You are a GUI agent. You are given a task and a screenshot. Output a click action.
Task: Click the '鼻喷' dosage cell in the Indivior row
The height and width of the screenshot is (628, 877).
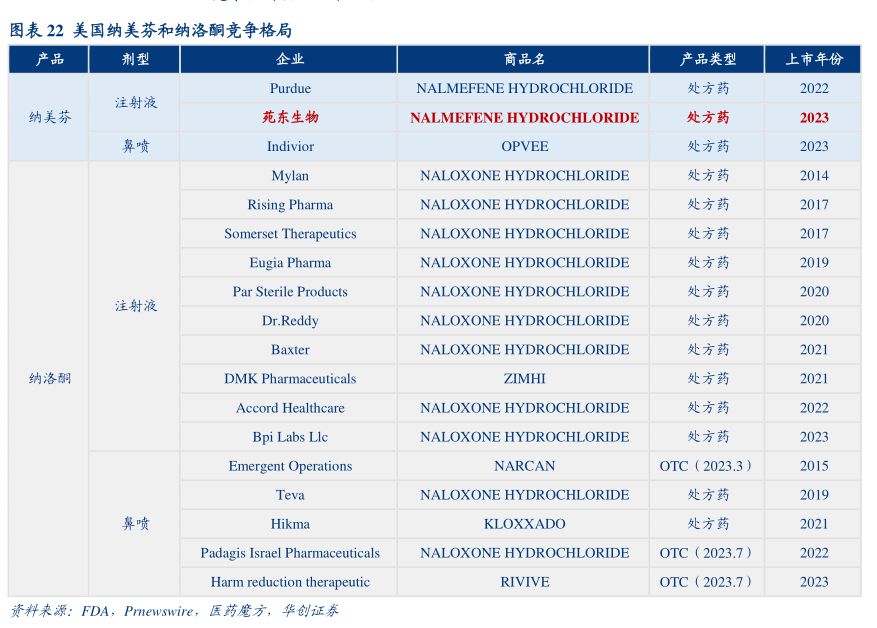(135, 147)
